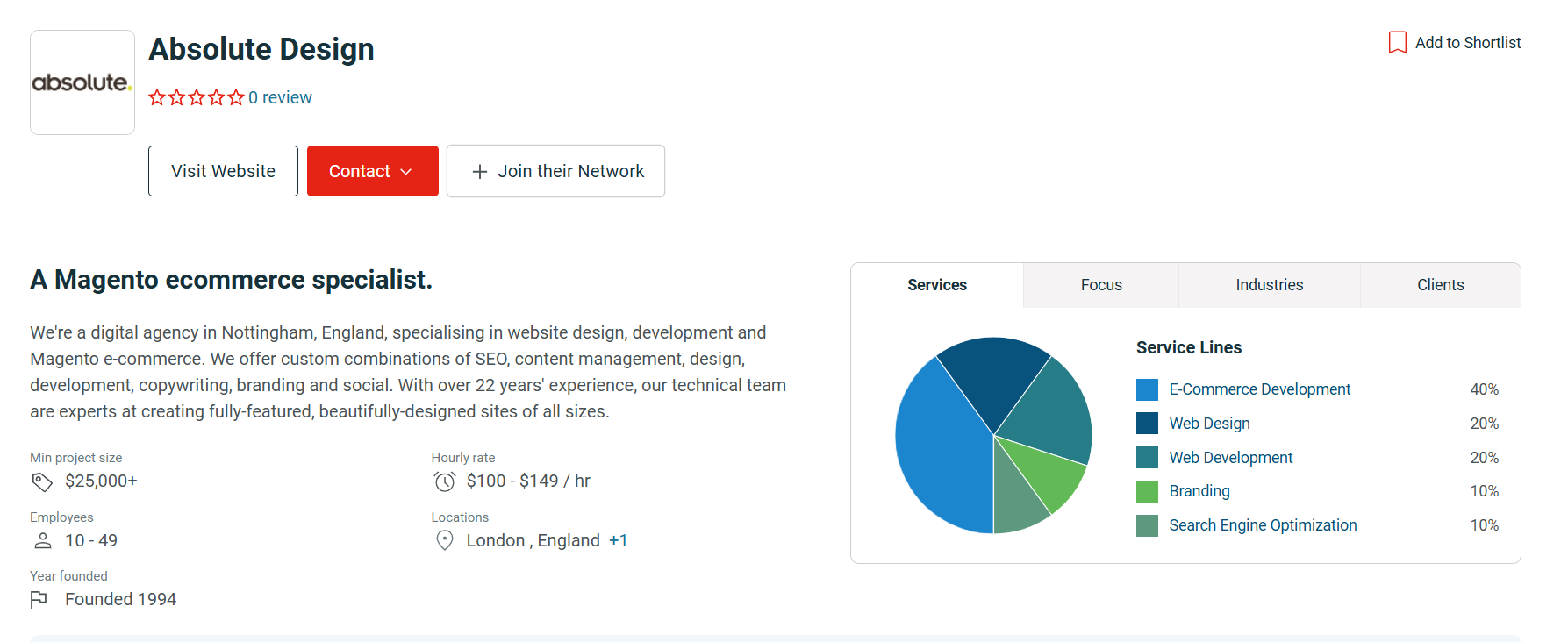Open the Branding service link

click(x=1199, y=491)
